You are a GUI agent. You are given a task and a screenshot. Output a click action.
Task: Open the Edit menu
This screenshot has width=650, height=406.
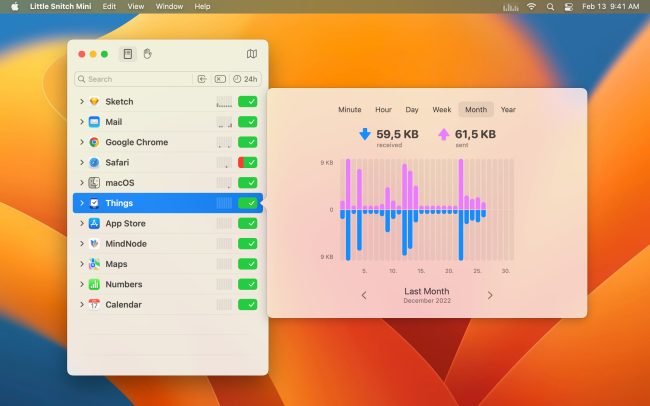[109, 7]
